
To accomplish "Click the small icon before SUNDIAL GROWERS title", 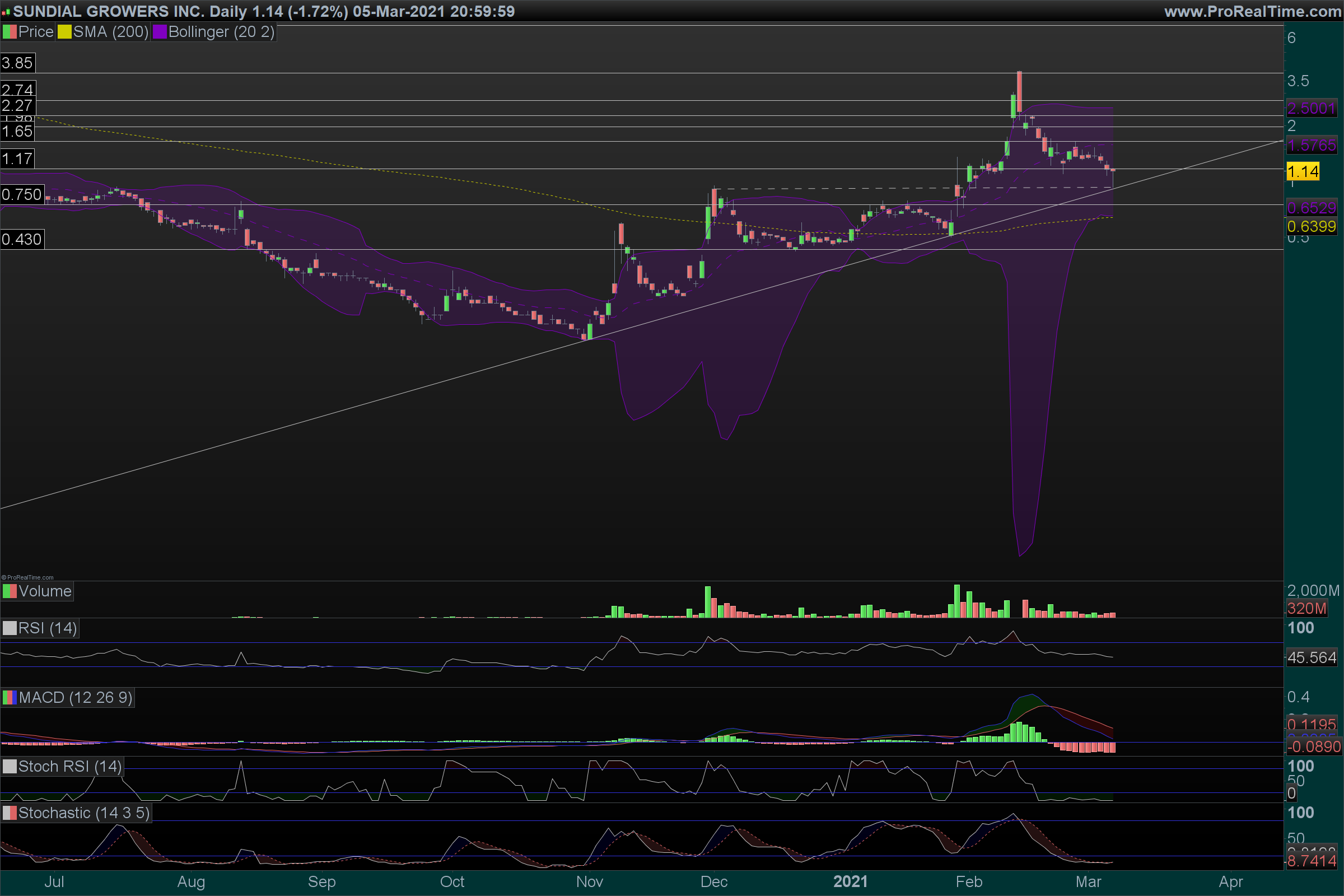I will (x=6, y=12).
